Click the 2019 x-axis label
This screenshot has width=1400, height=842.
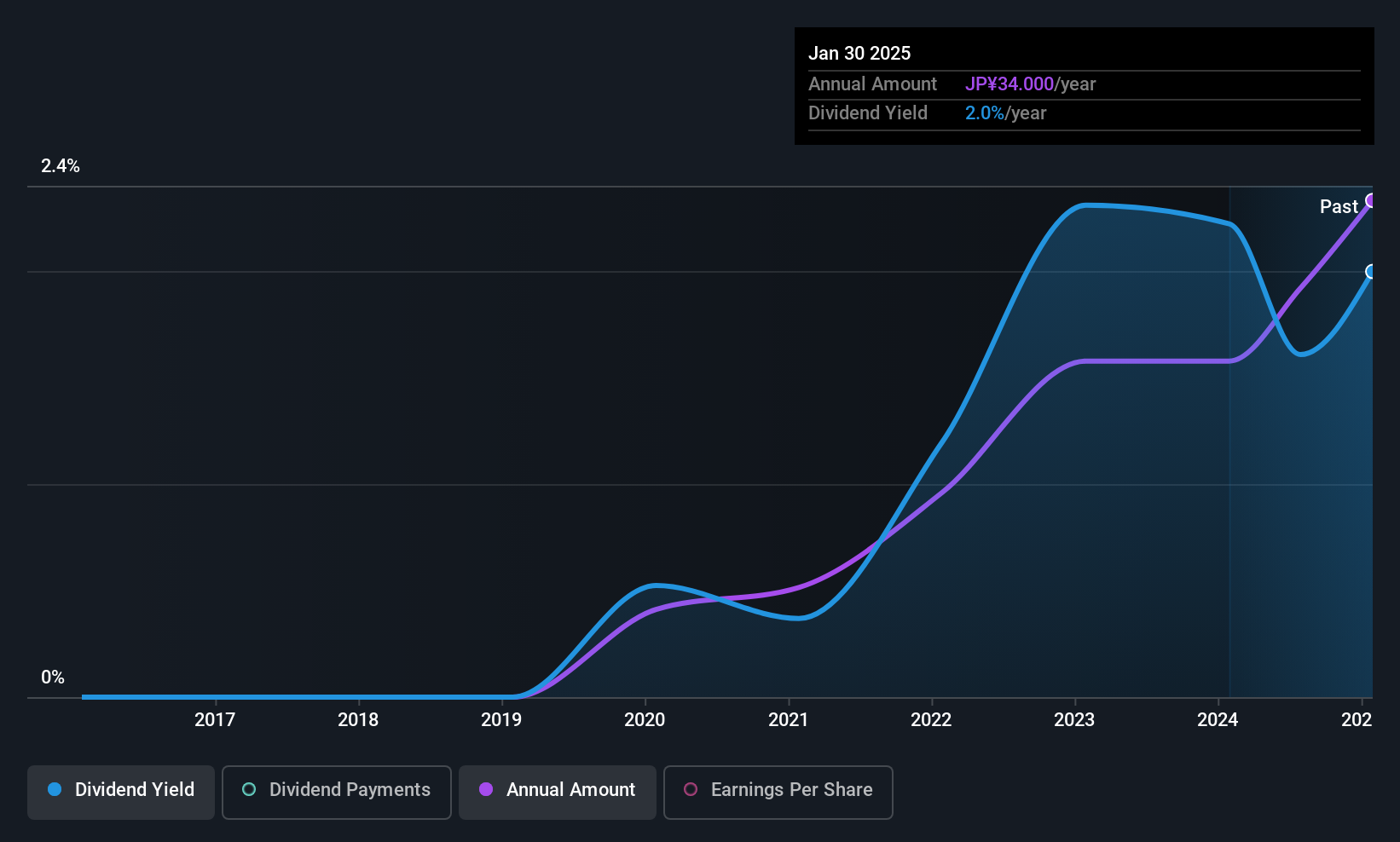click(501, 719)
